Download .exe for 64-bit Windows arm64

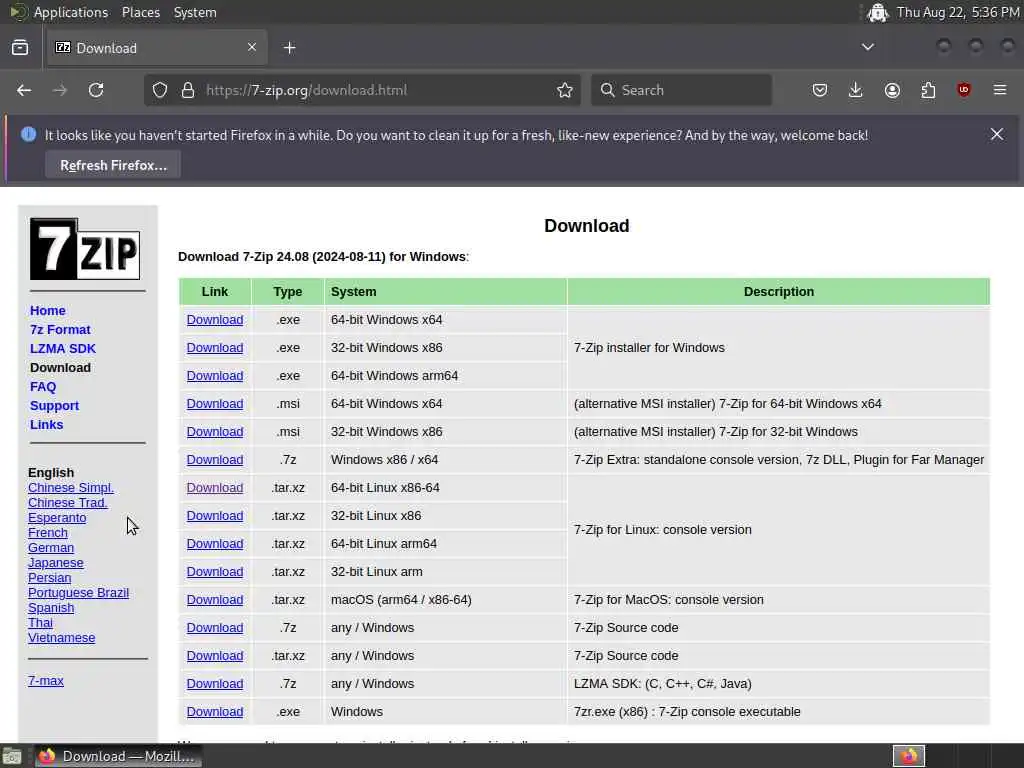click(x=215, y=376)
